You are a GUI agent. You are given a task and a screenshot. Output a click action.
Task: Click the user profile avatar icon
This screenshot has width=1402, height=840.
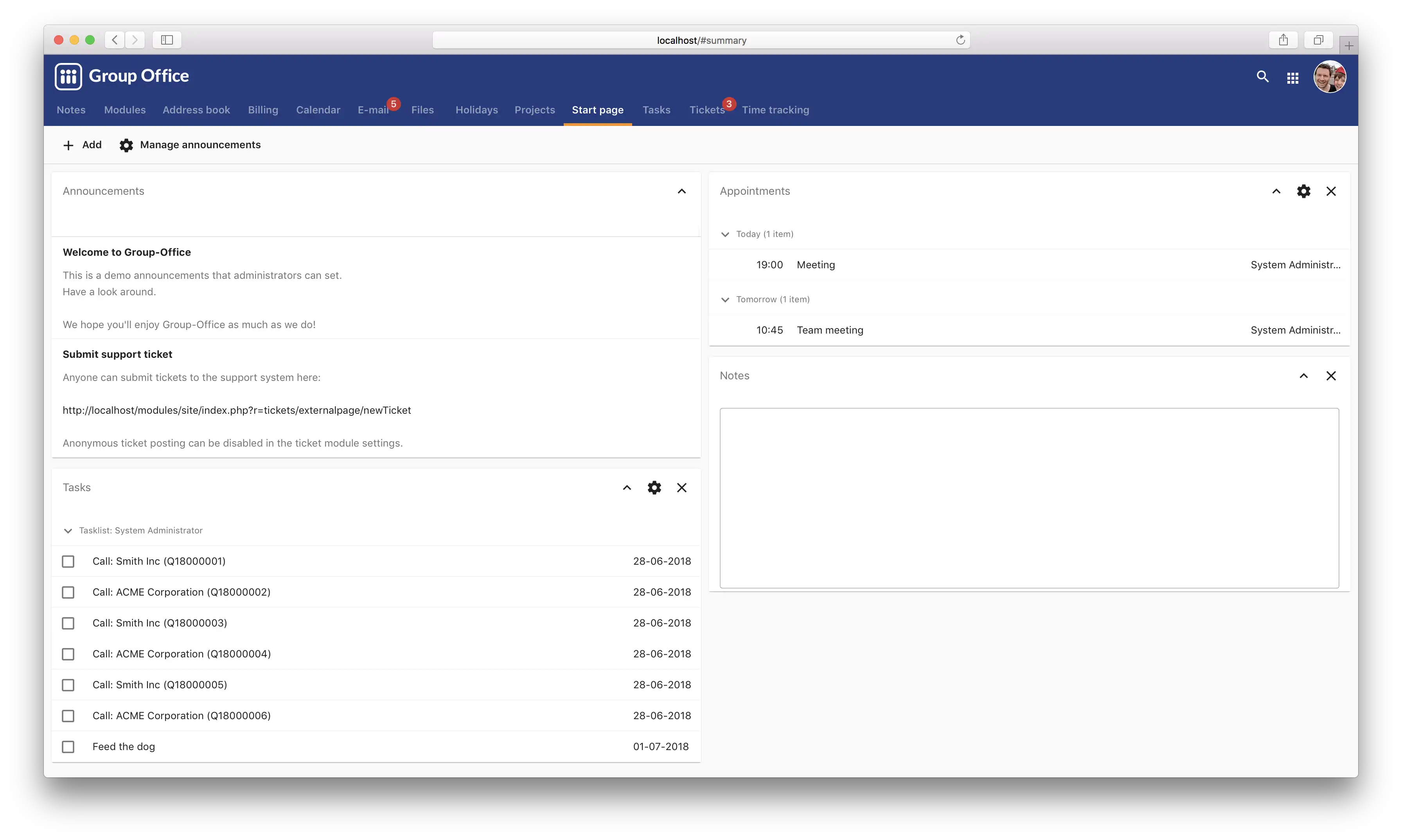[x=1330, y=76]
